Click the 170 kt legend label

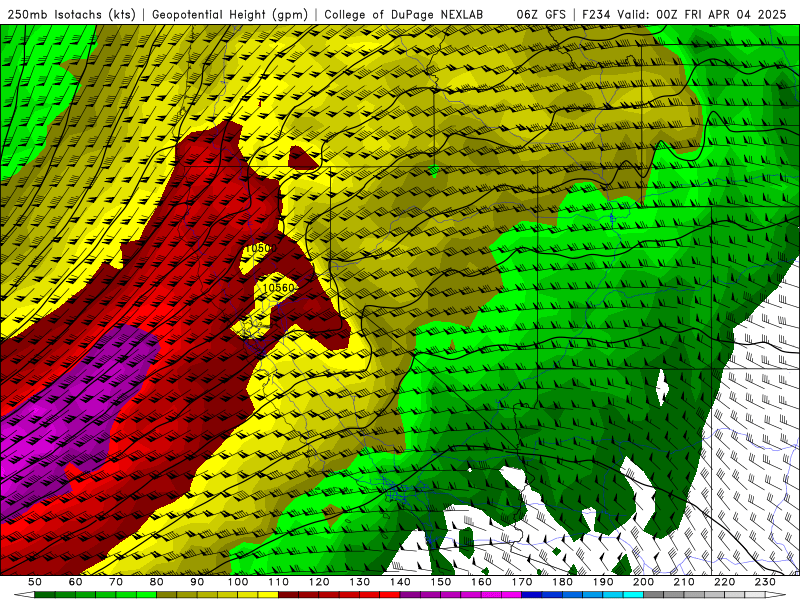(x=522, y=582)
